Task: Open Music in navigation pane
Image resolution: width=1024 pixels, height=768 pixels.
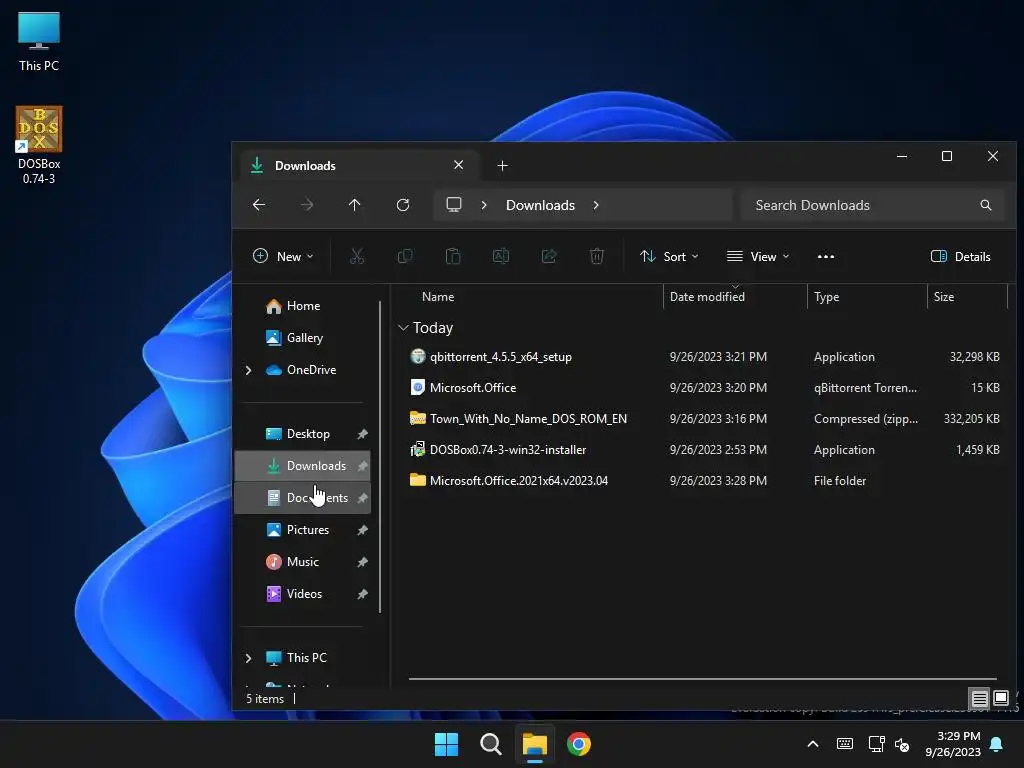Action: tap(302, 562)
